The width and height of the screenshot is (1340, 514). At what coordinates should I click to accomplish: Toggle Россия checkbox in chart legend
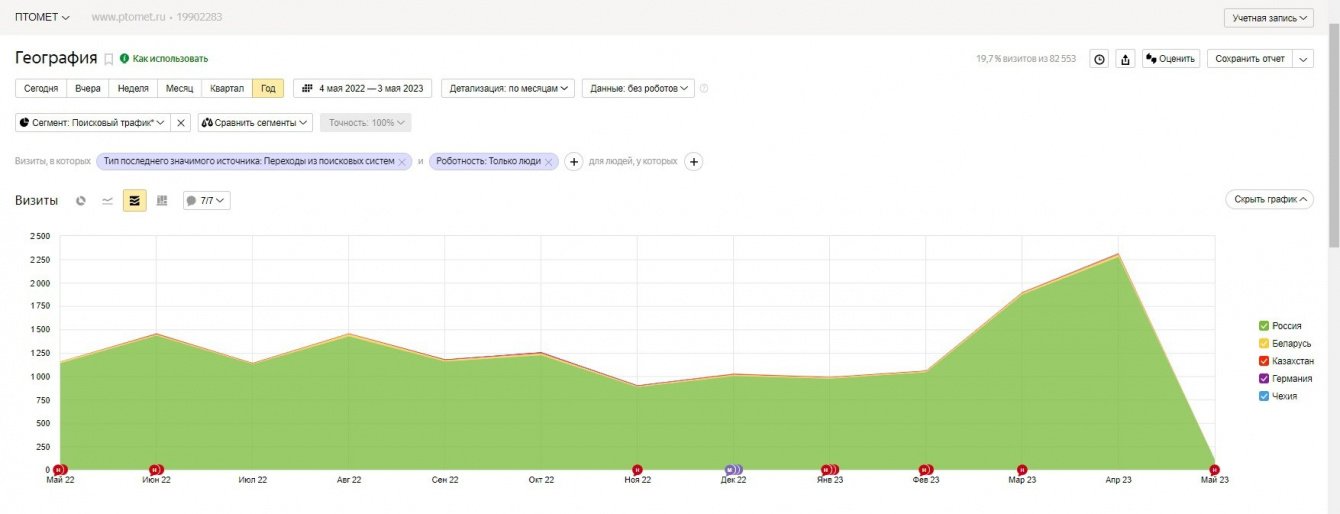pyautogui.click(x=1264, y=326)
